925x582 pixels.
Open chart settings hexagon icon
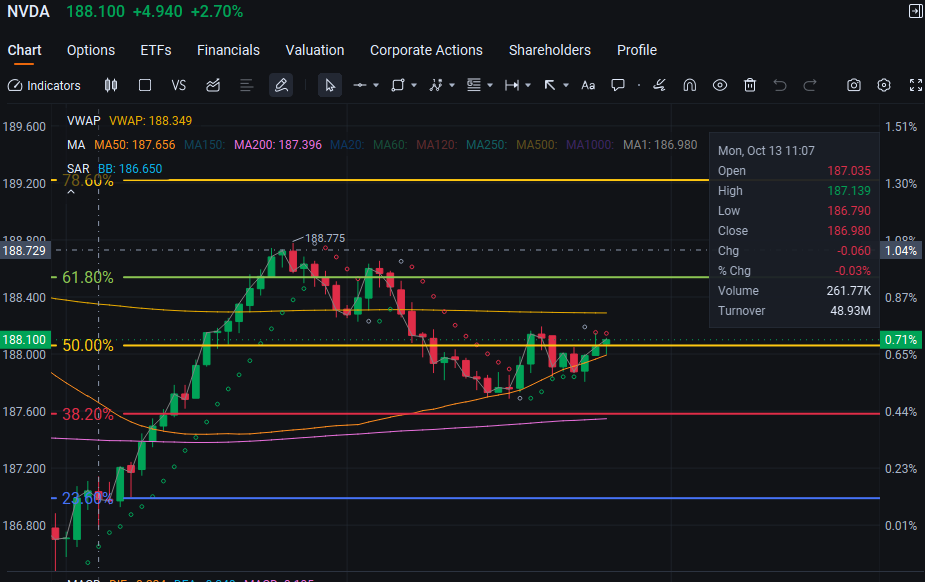(884, 86)
